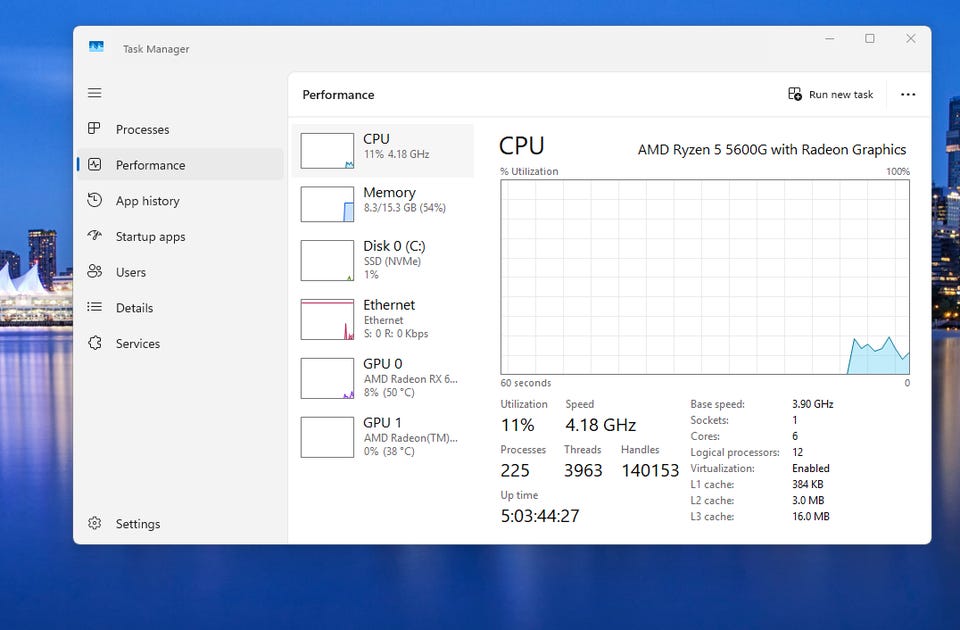
Task: Click the Run new task icon
Action: coord(795,94)
